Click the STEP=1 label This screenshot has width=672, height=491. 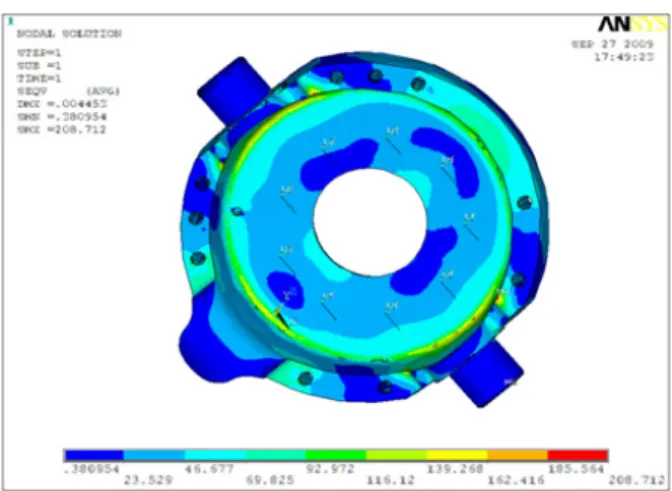coord(39,53)
